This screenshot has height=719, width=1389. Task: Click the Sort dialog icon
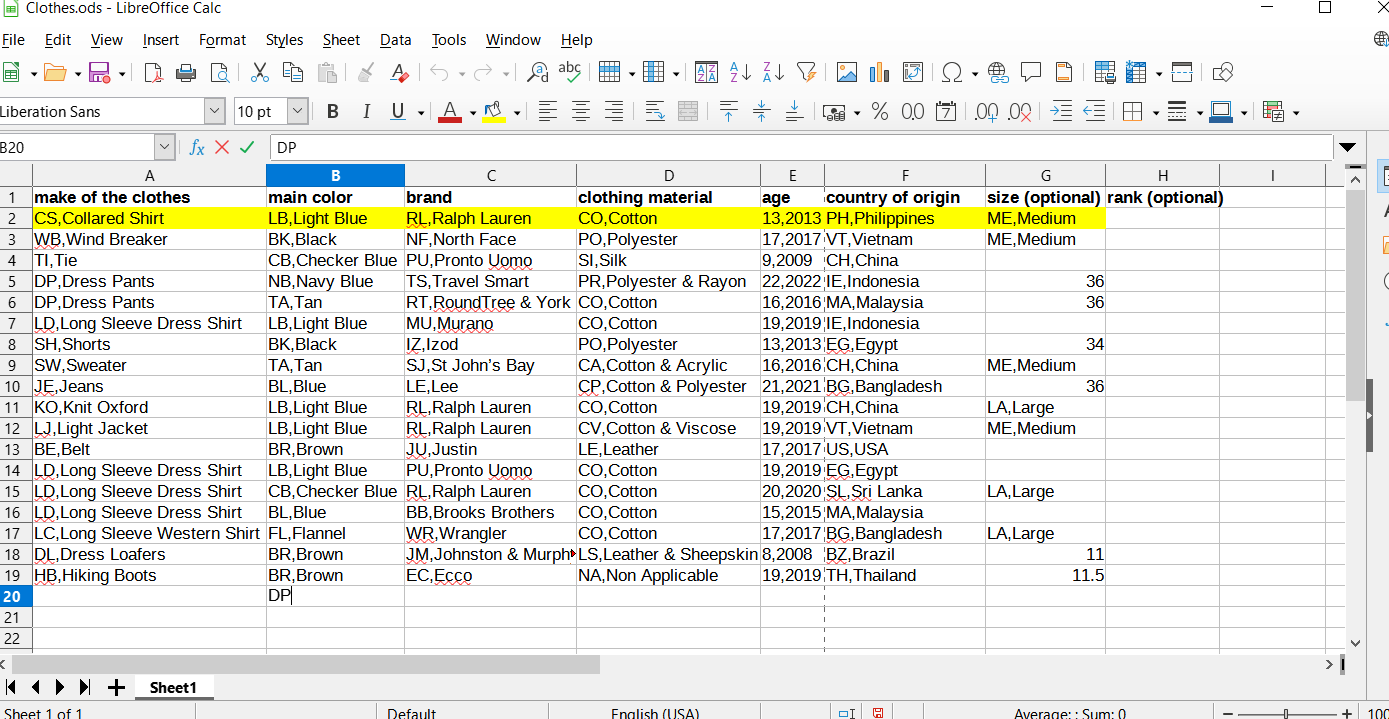[706, 72]
